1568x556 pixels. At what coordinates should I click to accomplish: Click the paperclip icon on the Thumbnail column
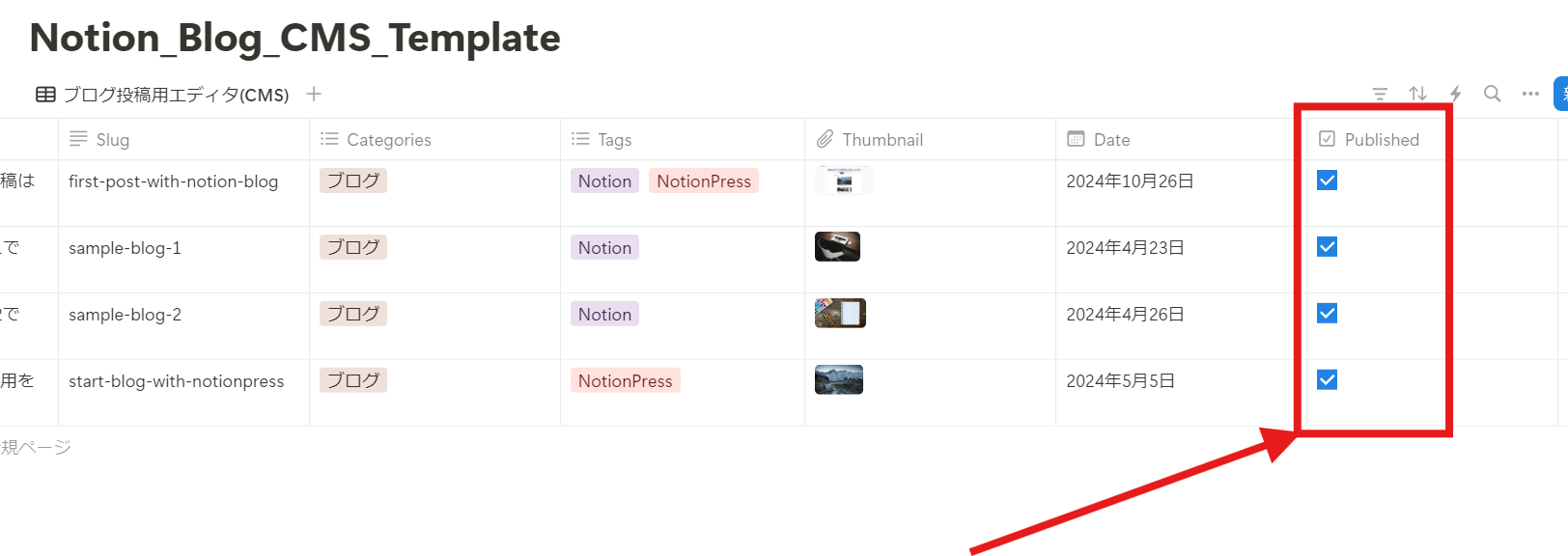click(x=826, y=139)
